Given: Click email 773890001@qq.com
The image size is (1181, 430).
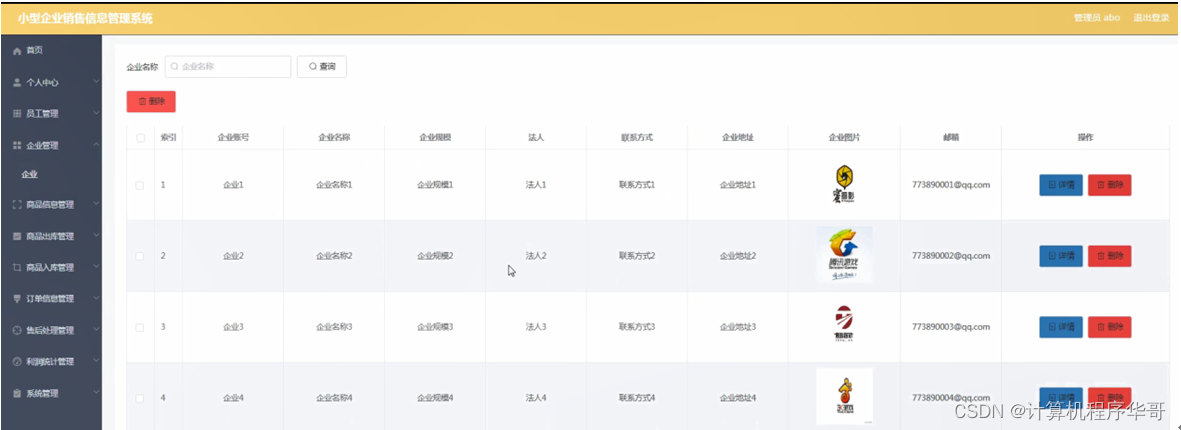Looking at the screenshot, I should click(x=951, y=185).
